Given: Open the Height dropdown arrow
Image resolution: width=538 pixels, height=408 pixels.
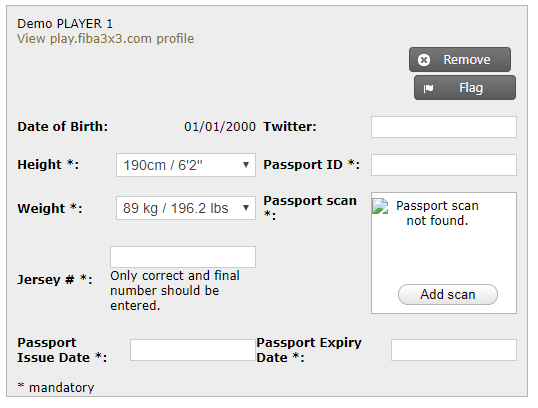Looking at the screenshot, I should coord(246,165).
